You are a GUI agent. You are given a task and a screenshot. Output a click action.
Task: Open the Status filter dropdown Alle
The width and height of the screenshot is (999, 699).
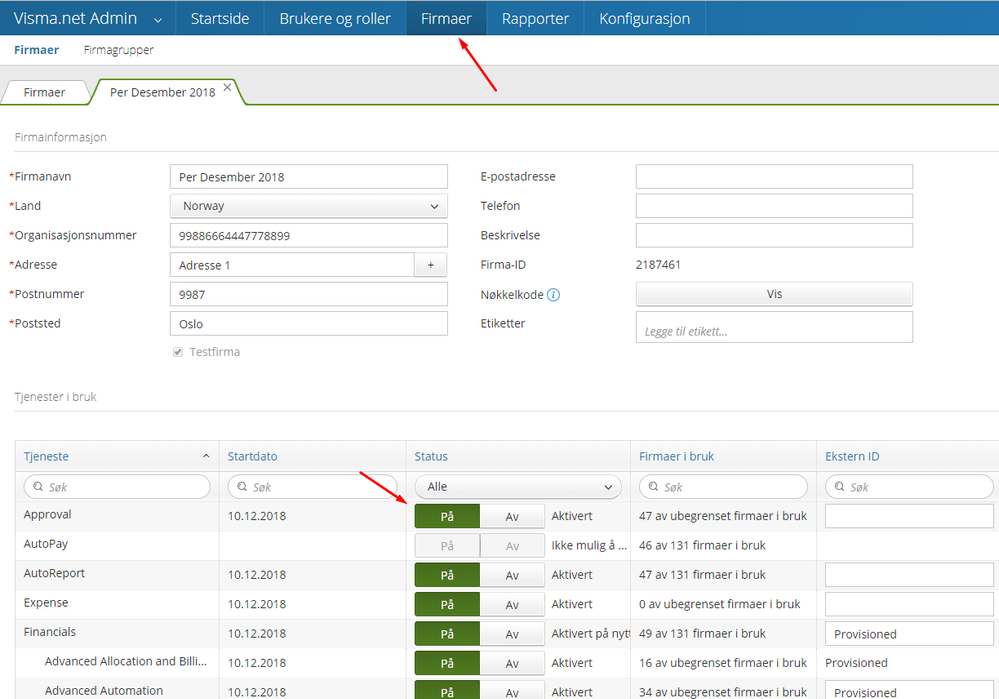[518, 487]
